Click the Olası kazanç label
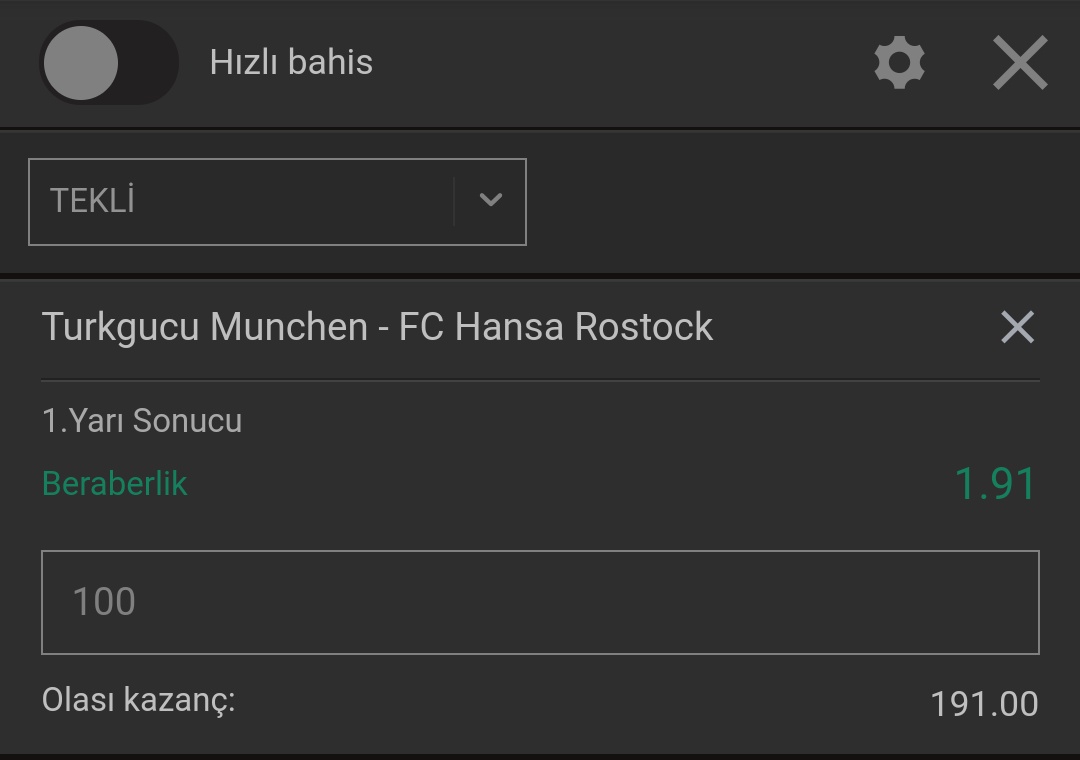Screen dimensions: 1080x760 point(138,700)
